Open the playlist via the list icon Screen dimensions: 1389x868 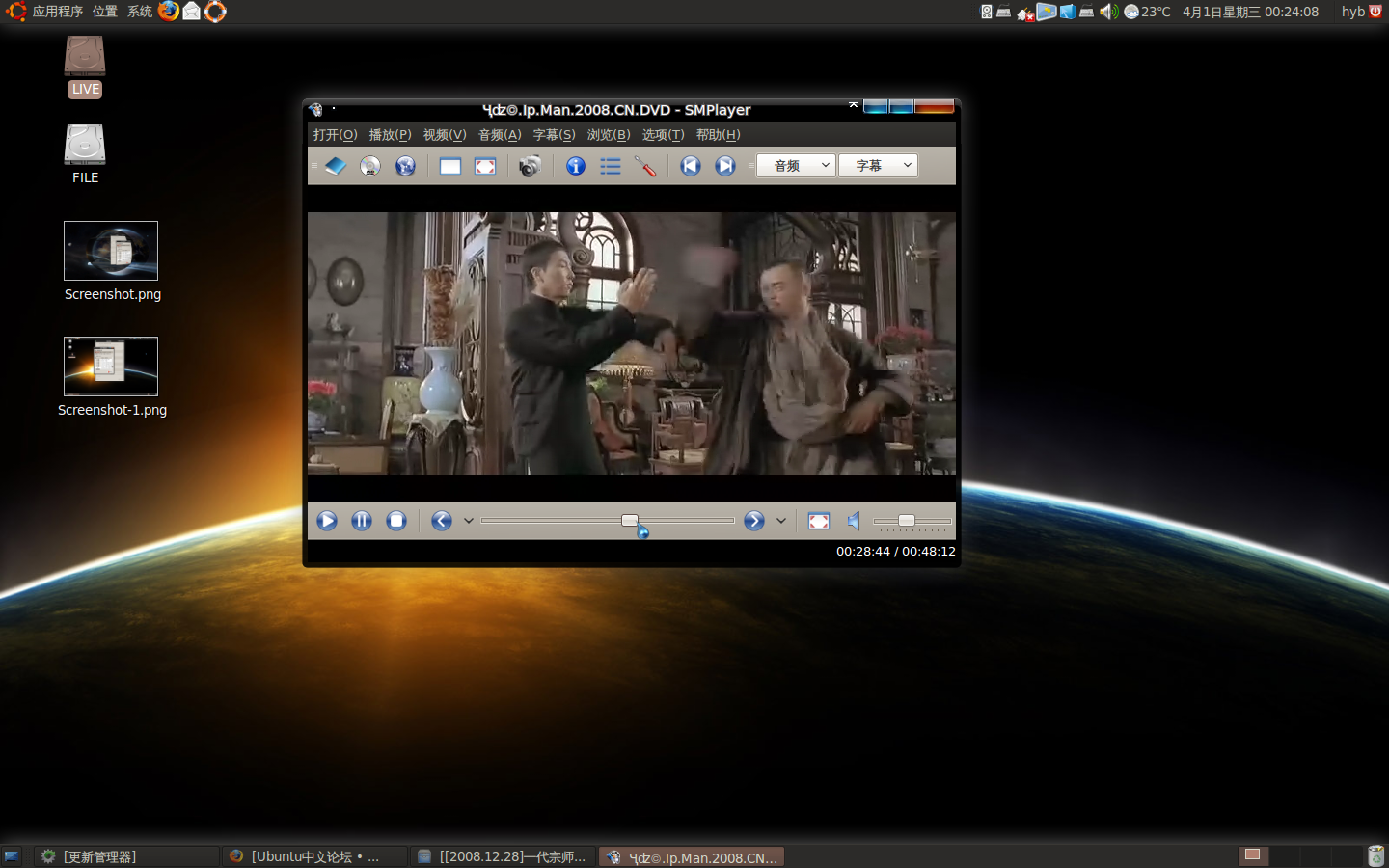point(611,166)
